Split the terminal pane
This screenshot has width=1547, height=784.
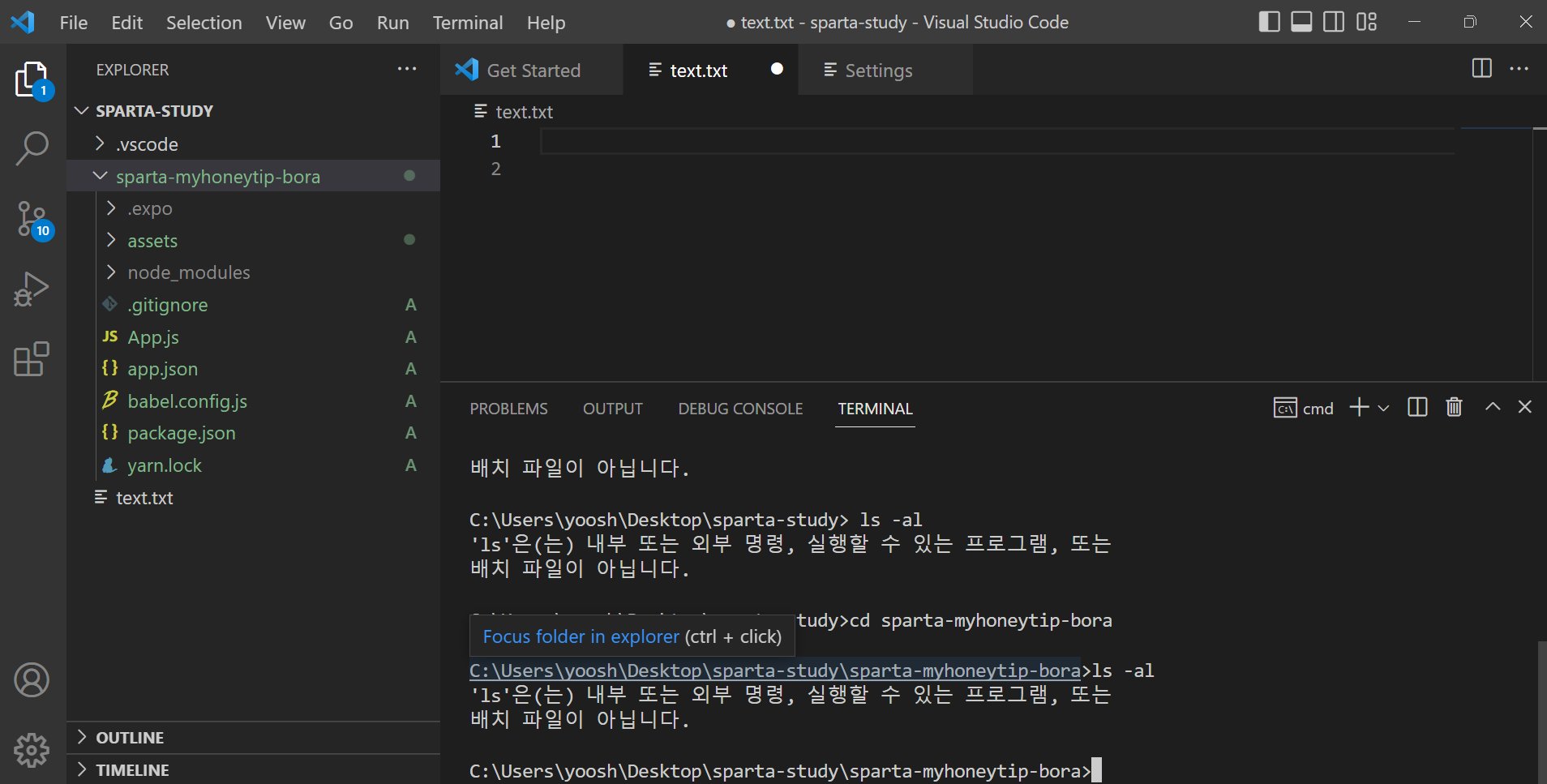click(1417, 407)
